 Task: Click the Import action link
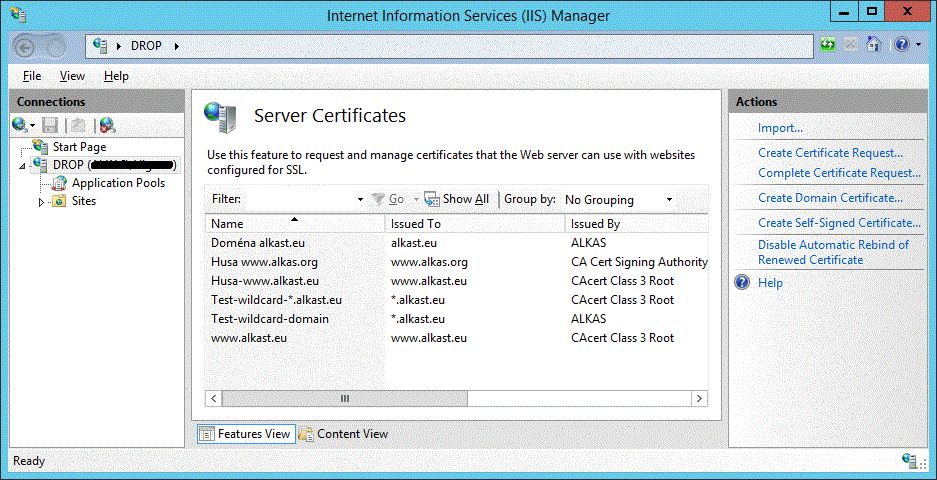point(780,128)
